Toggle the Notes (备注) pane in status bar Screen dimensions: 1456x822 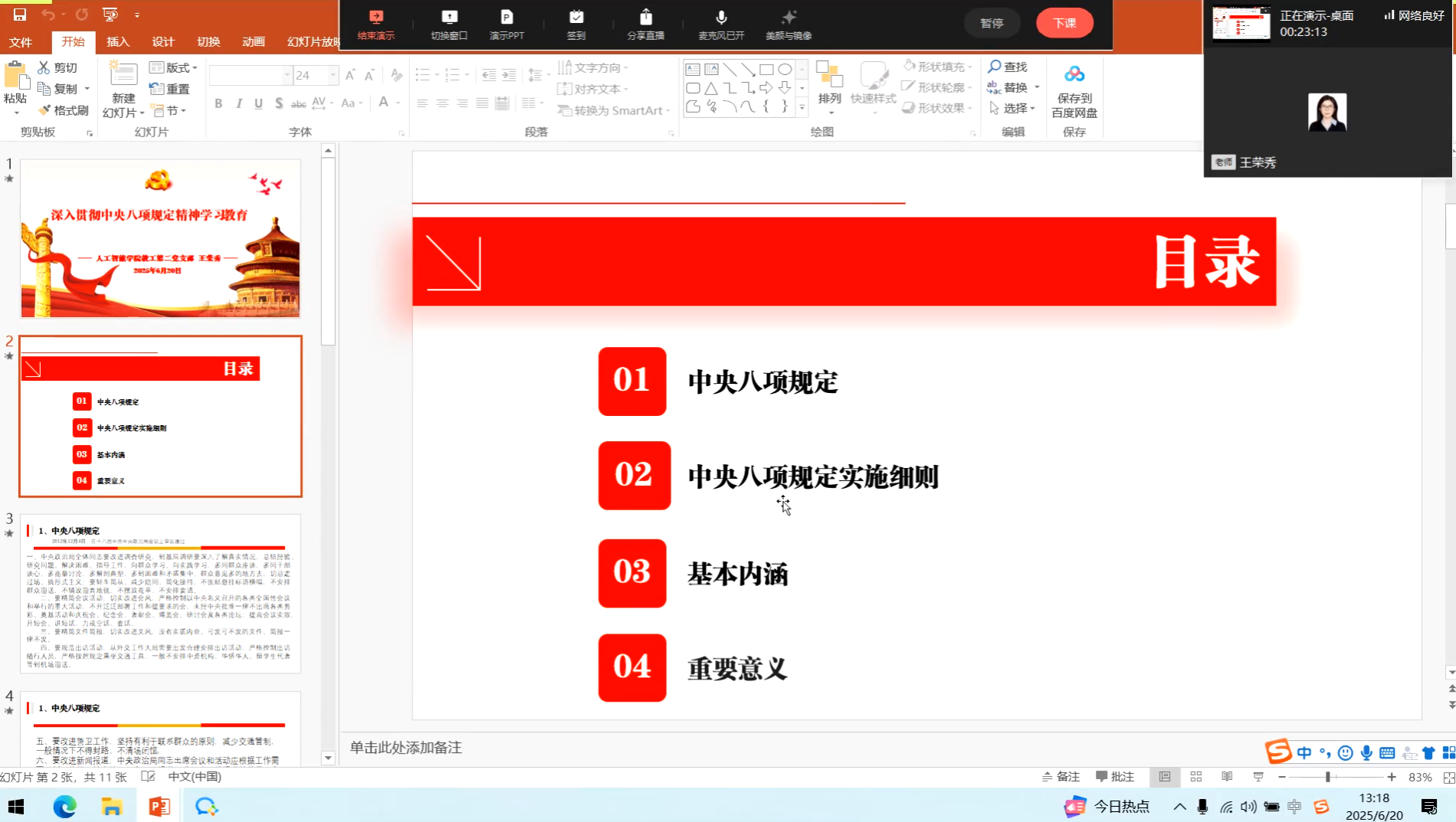click(1061, 777)
